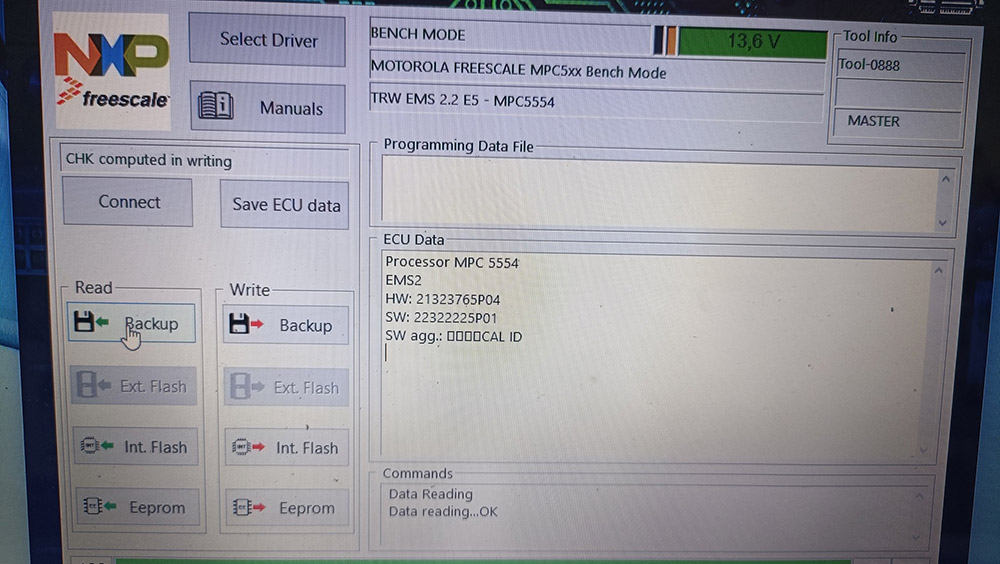
Task: Click down arrow of Commands scrollbar
Action: (916, 538)
